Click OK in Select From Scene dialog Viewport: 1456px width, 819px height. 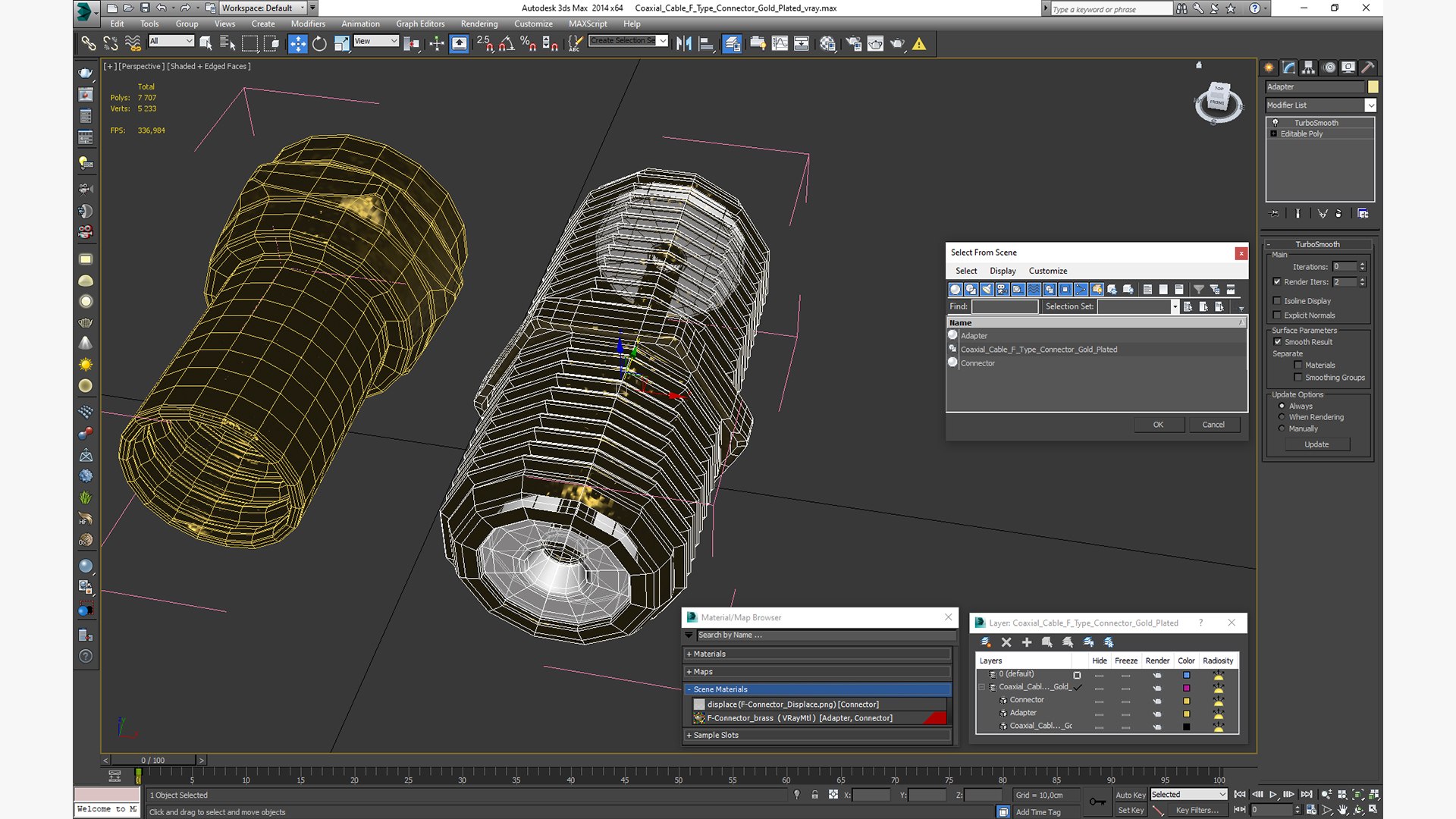coord(1158,425)
